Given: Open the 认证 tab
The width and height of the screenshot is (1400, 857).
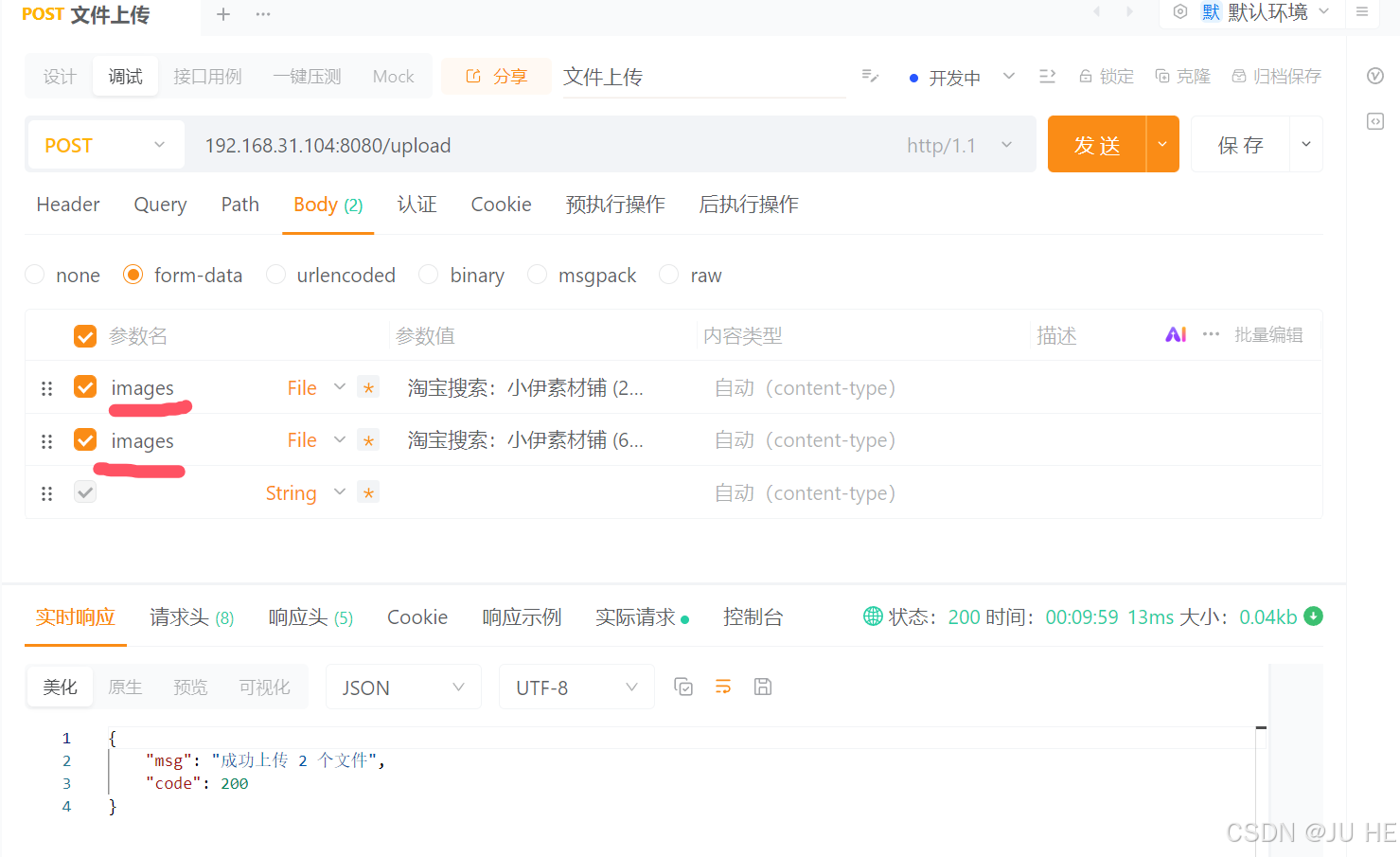Looking at the screenshot, I should [417, 205].
